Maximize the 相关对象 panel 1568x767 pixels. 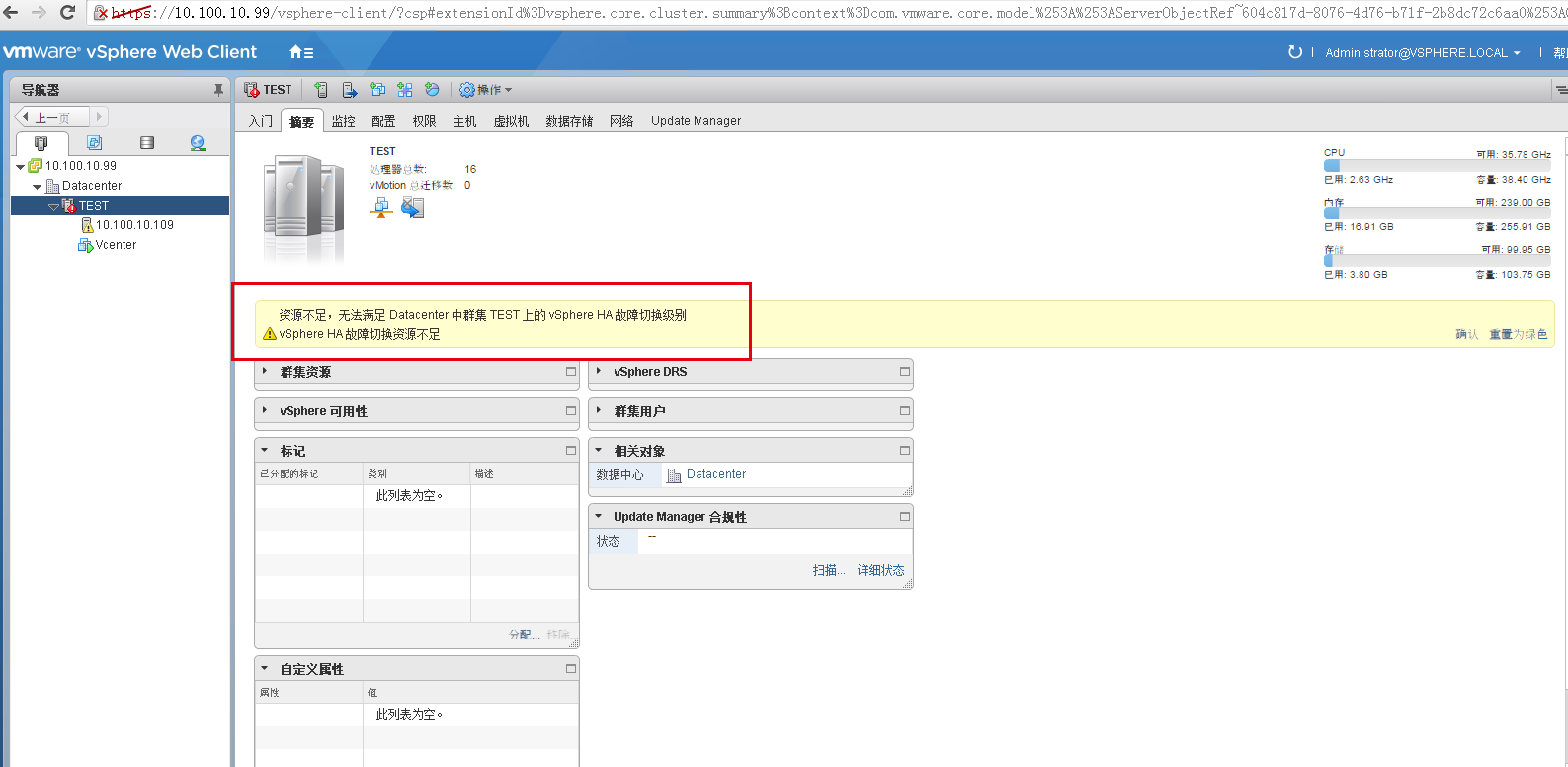pyautogui.click(x=904, y=451)
